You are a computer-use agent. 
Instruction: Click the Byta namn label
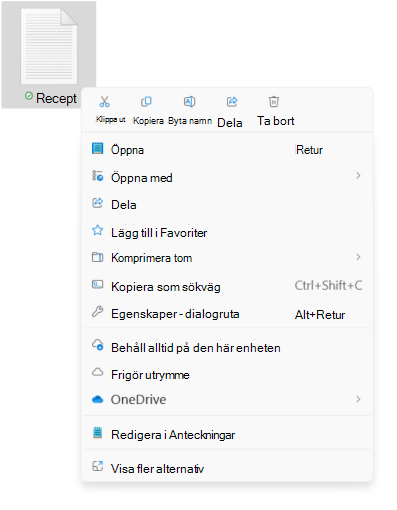click(x=190, y=121)
